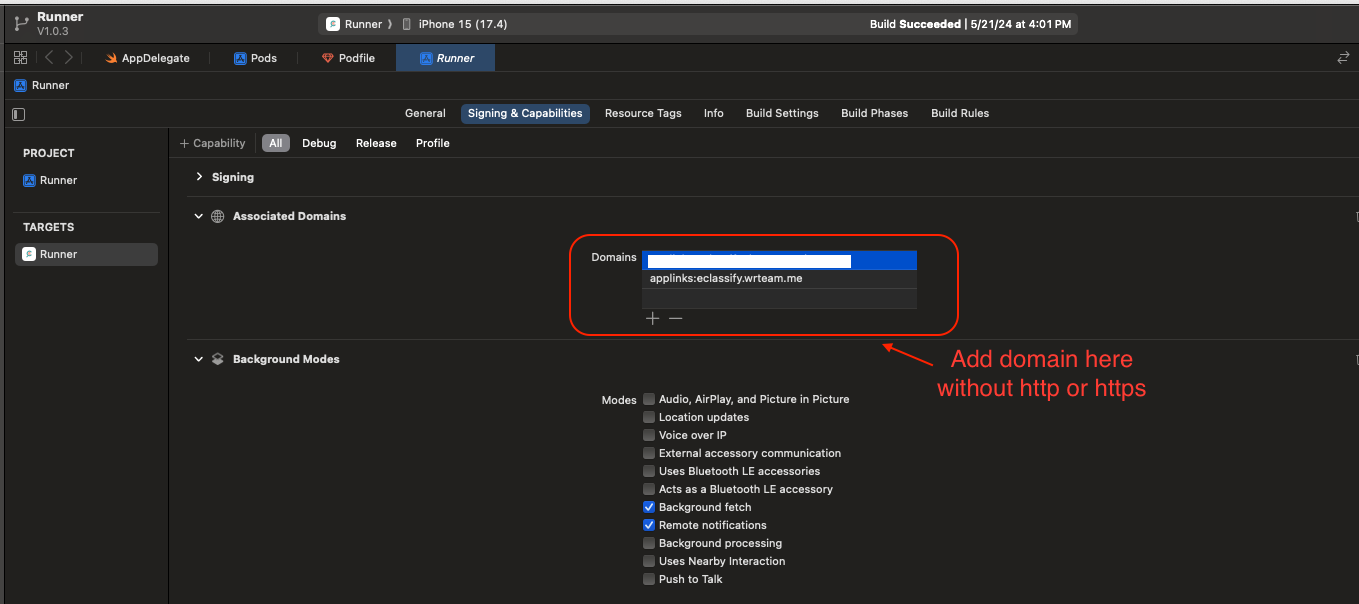Click the code review arrows icon on the right

(1343, 58)
